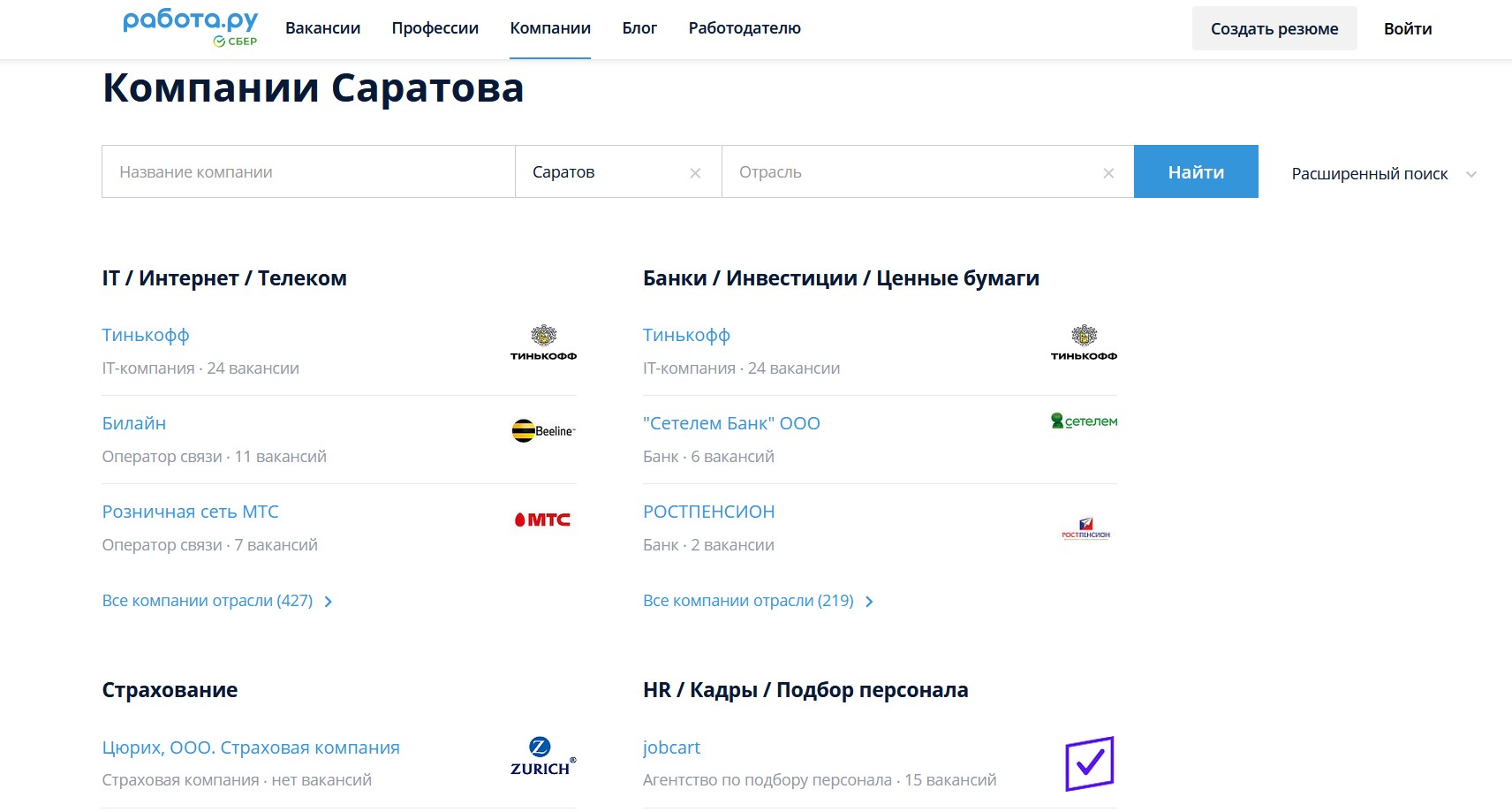Click IT / Интернет / Телеком heading
Screen dimensions: 1512x812
pyautogui.click(x=224, y=278)
